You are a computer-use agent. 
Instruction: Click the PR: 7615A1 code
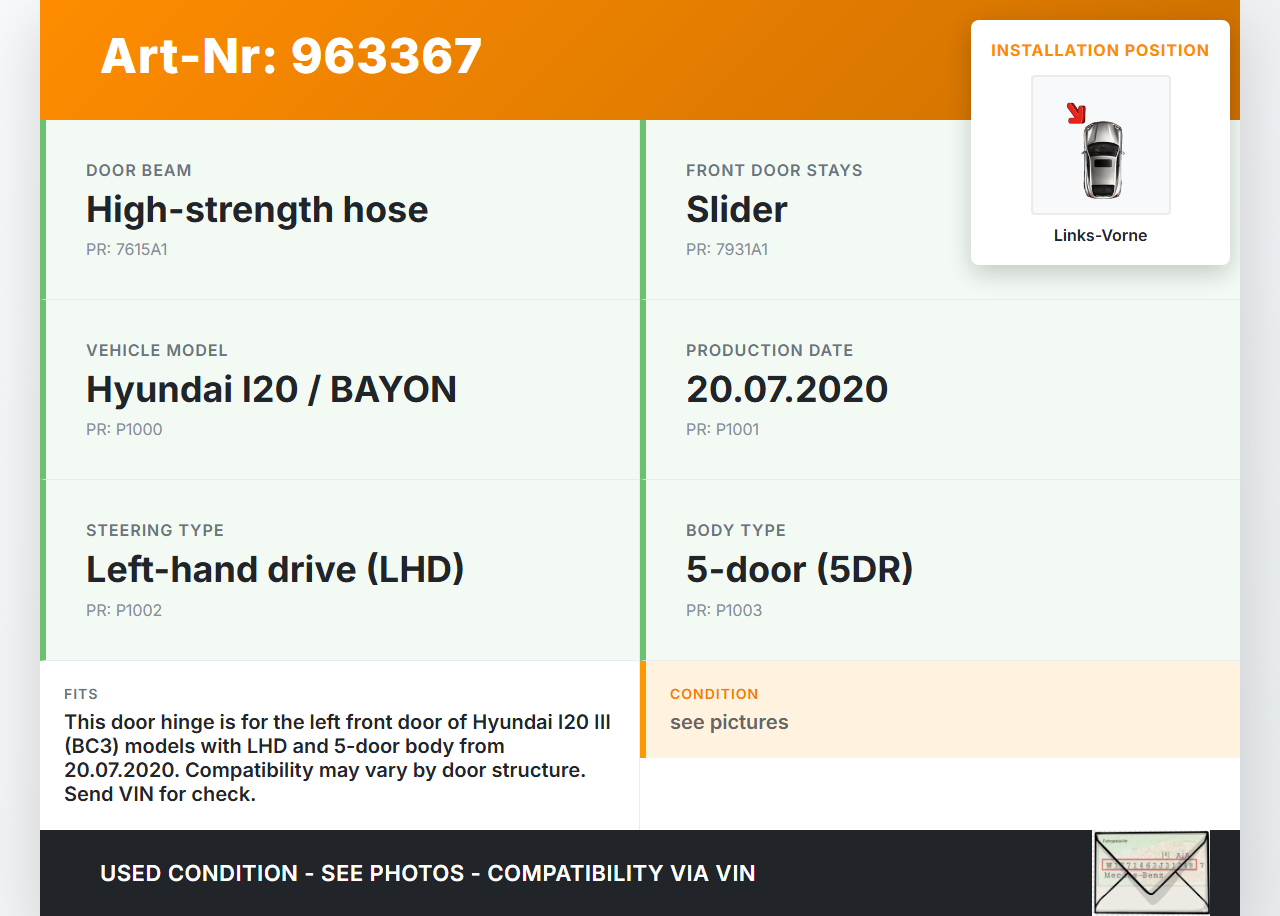(127, 250)
